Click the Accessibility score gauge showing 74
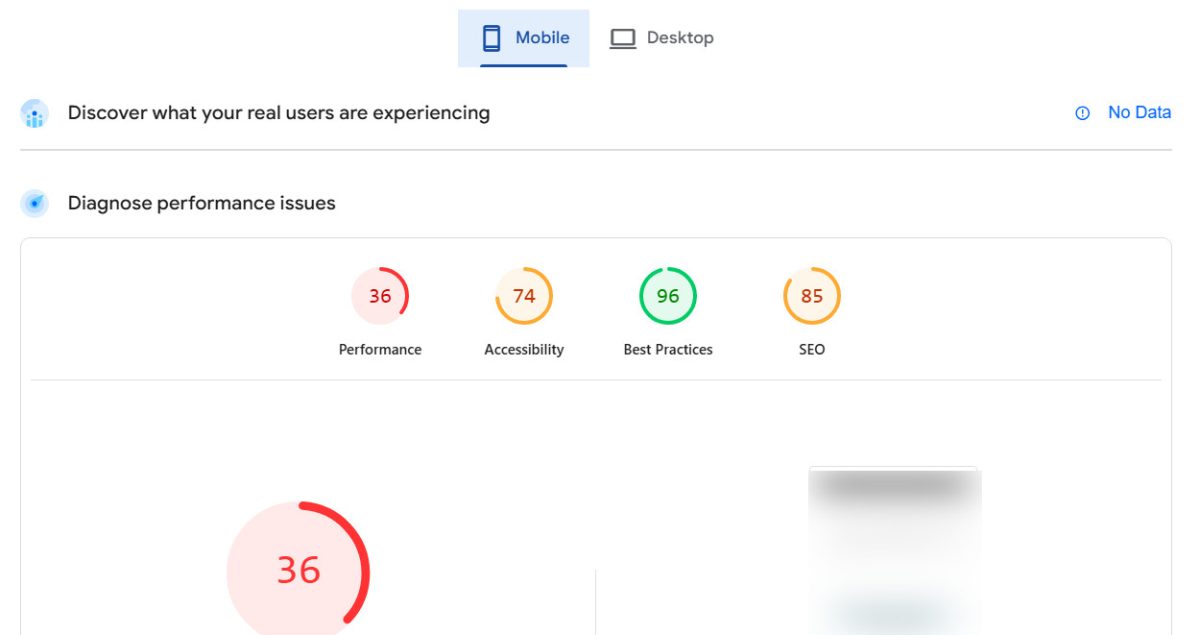Screen dimensions: 1200x635 (x=524, y=295)
